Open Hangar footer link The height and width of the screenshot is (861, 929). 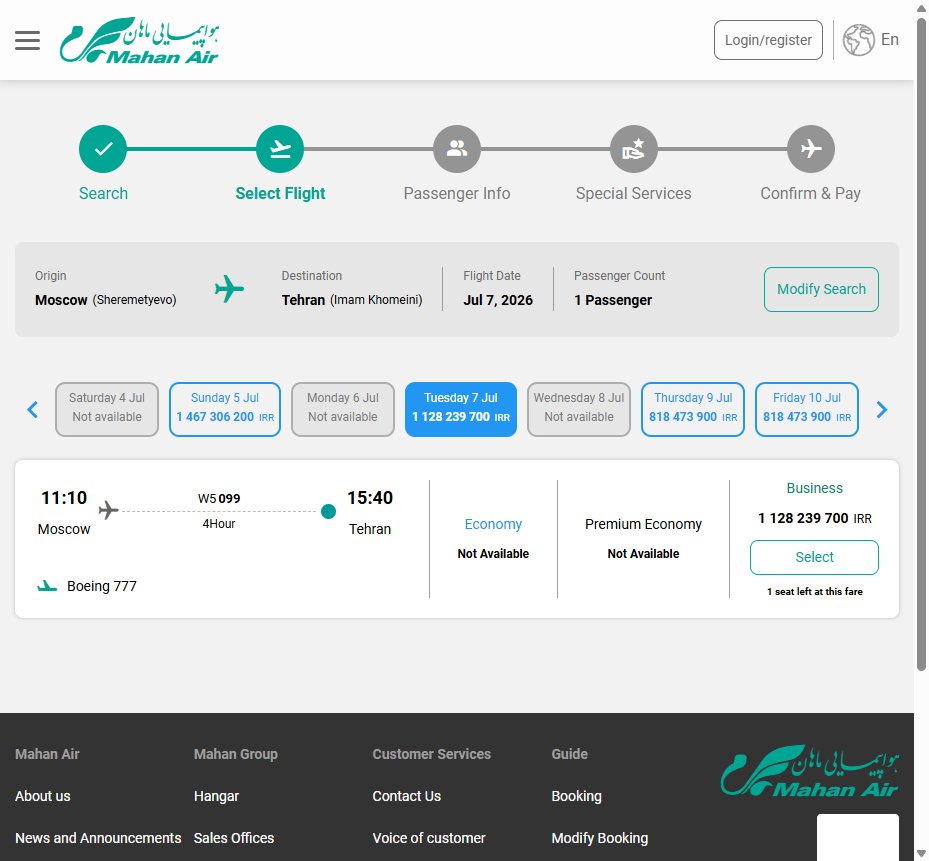coord(216,796)
